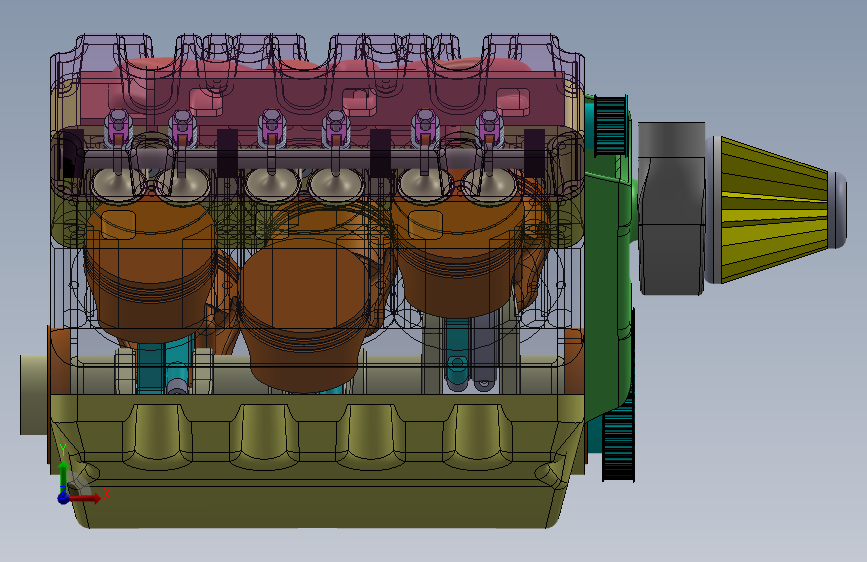Select the rightmost purple rocker arm
The image size is (867, 562).
(x=489, y=129)
